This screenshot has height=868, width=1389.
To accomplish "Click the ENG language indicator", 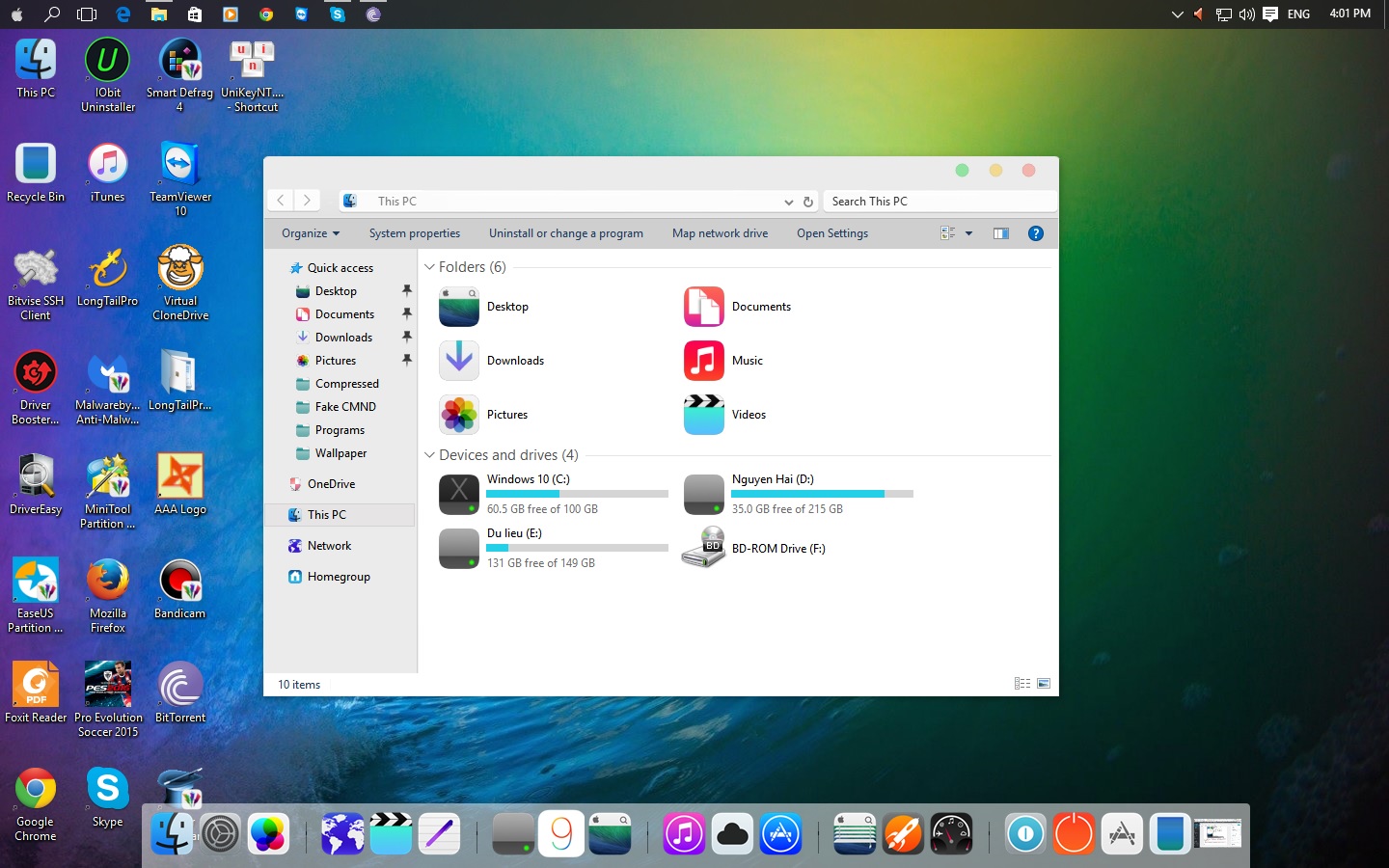I will click(x=1299, y=14).
